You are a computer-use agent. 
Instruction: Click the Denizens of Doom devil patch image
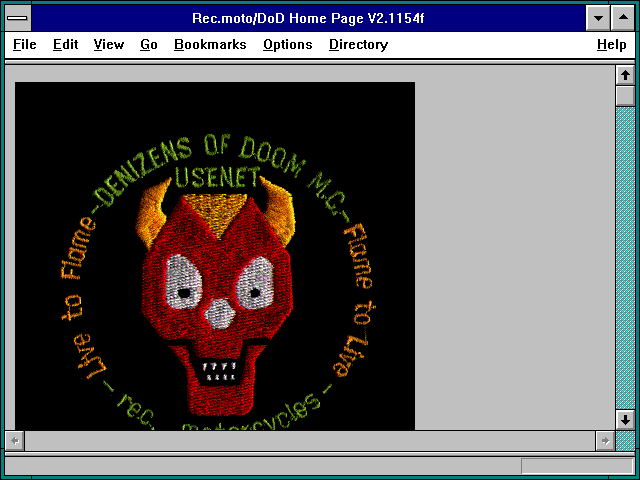[215, 256]
